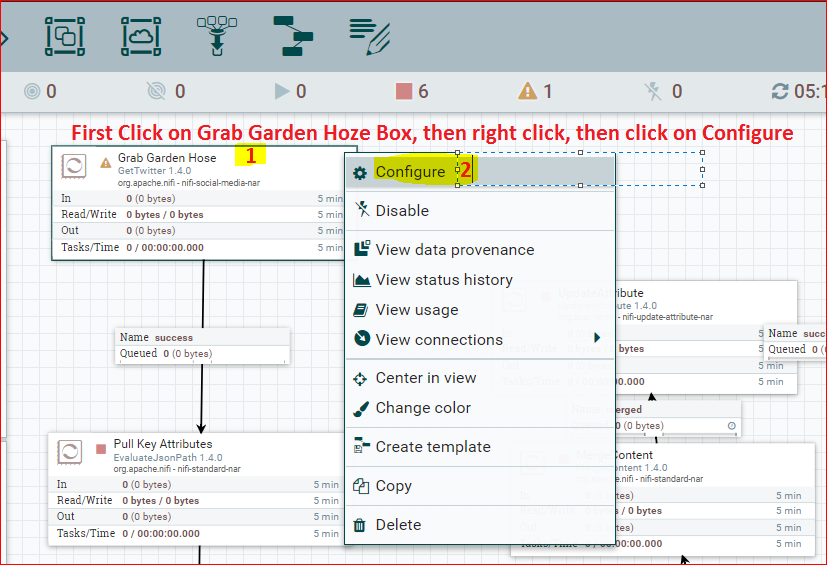Select the Grab Garden Hose processor title

pyautogui.click(x=167, y=158)
